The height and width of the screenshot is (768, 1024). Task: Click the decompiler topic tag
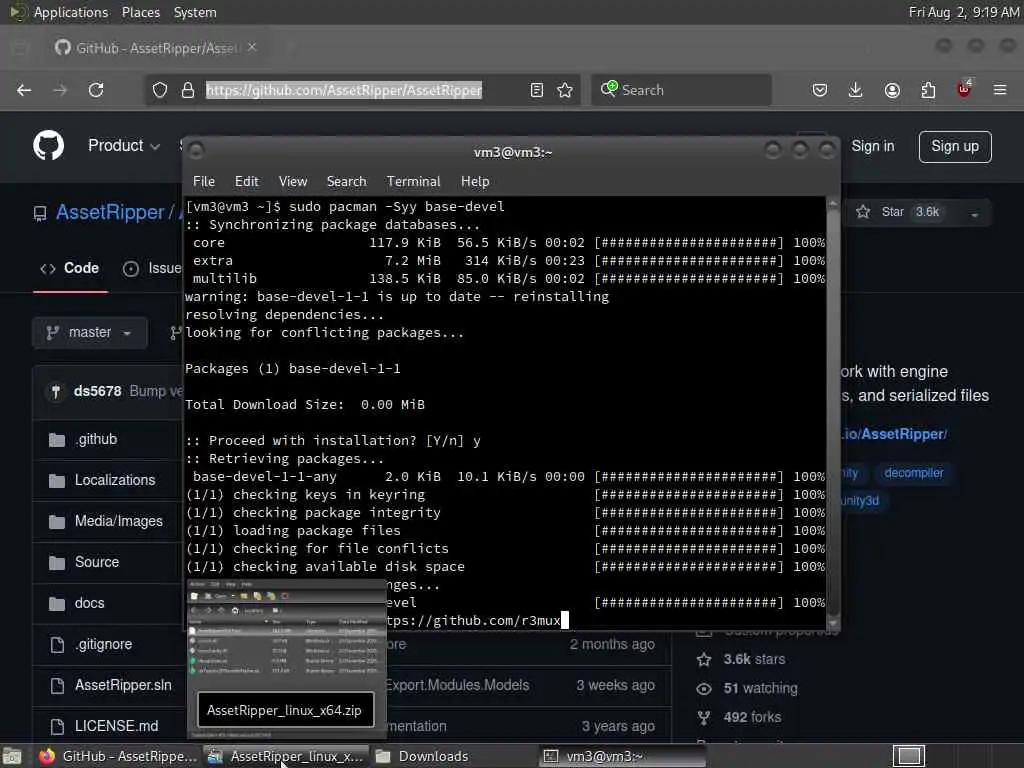click(x=914, y=473)
